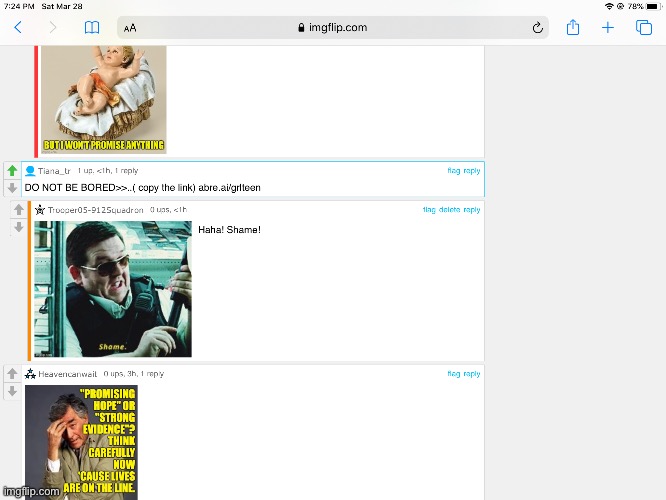Open a new tab with the plus icon
Screen dimensions: 666x500
click(x=608, y=28)
